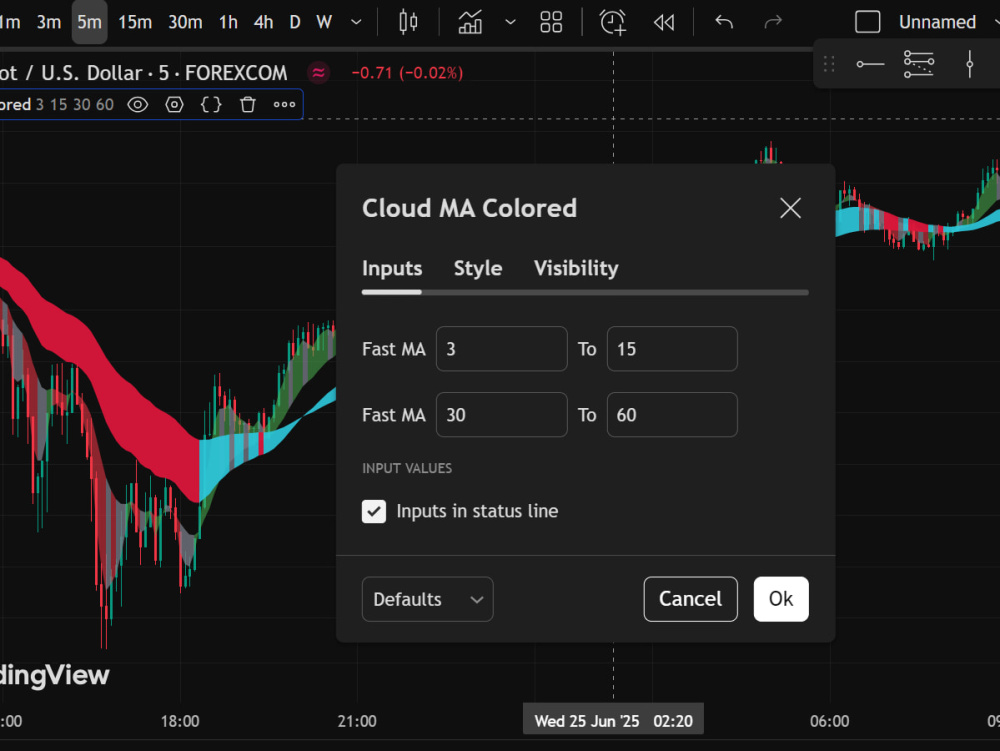Select the 5m timeframe
The height and width of the screenshot is (751, 1000).
click(x=89, y=22)
